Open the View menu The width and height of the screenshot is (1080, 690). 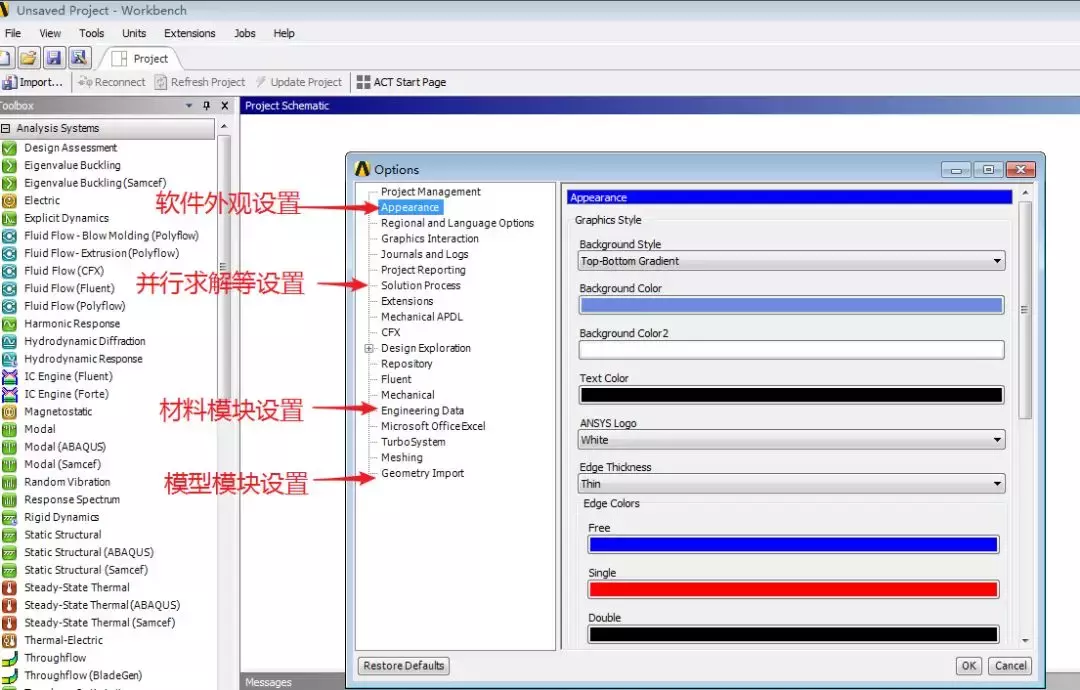[x=50, y=33]
